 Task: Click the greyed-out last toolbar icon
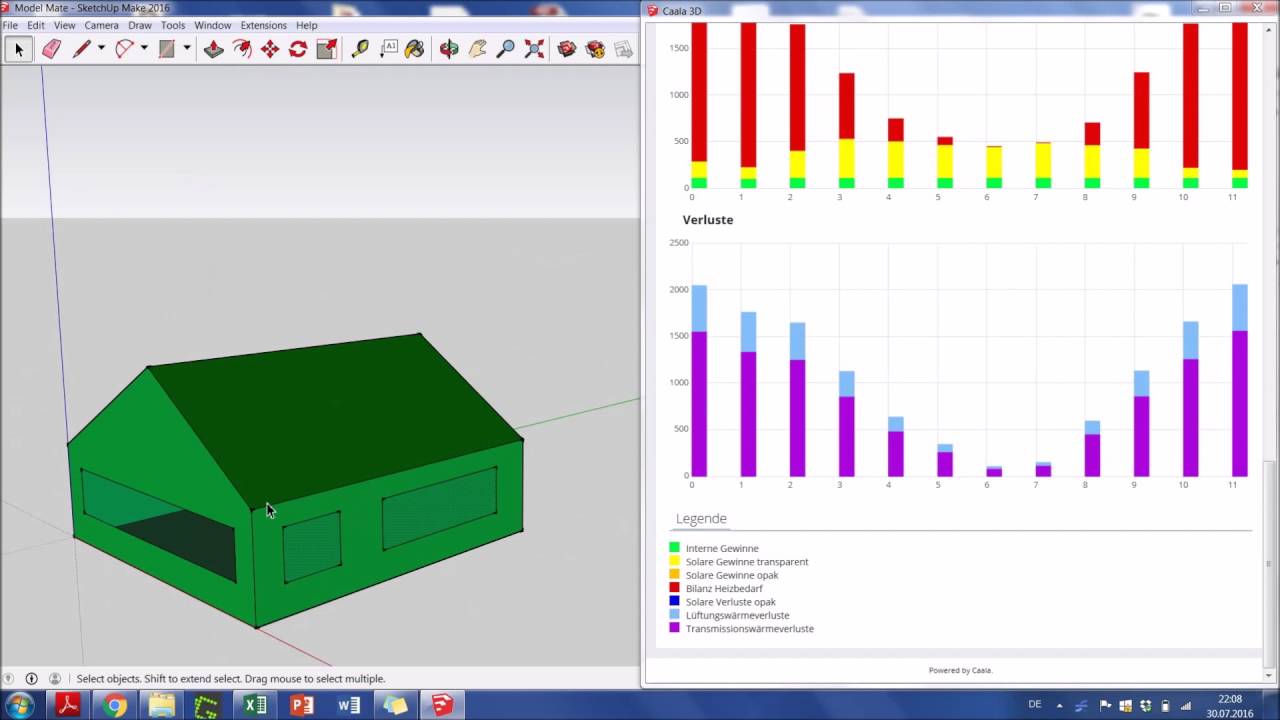point(624,49)
